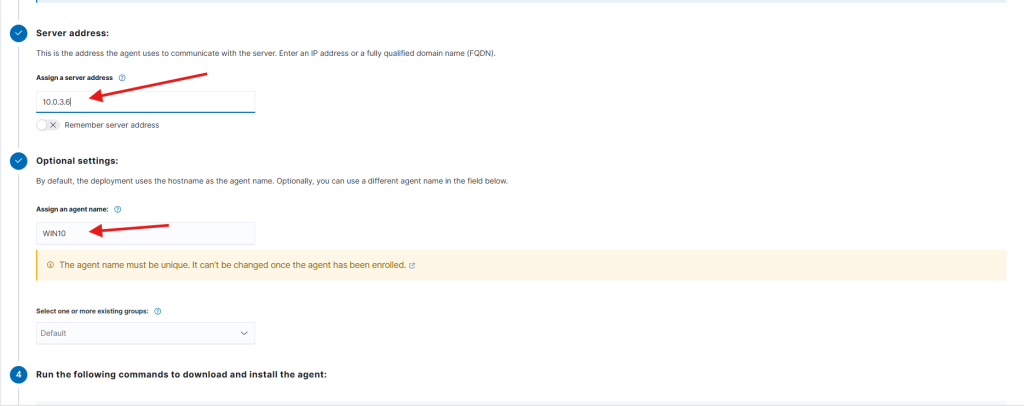The height and width of the screenshot is (406, 1024).
Task: Open help tooltip beside Assign a server address
Action: [x=122, y=77]
